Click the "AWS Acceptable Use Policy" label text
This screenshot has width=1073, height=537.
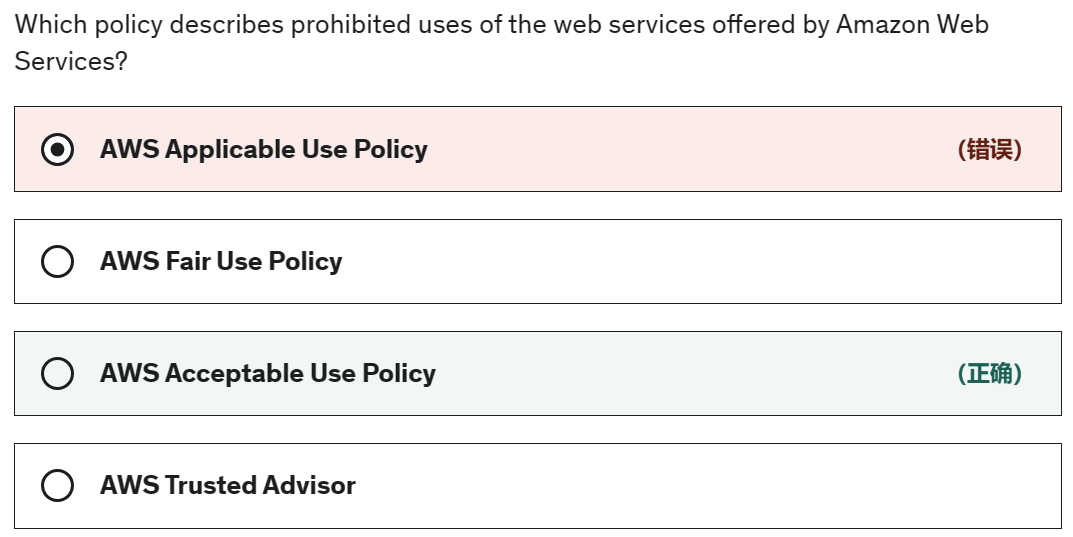(x=267, y=374)
